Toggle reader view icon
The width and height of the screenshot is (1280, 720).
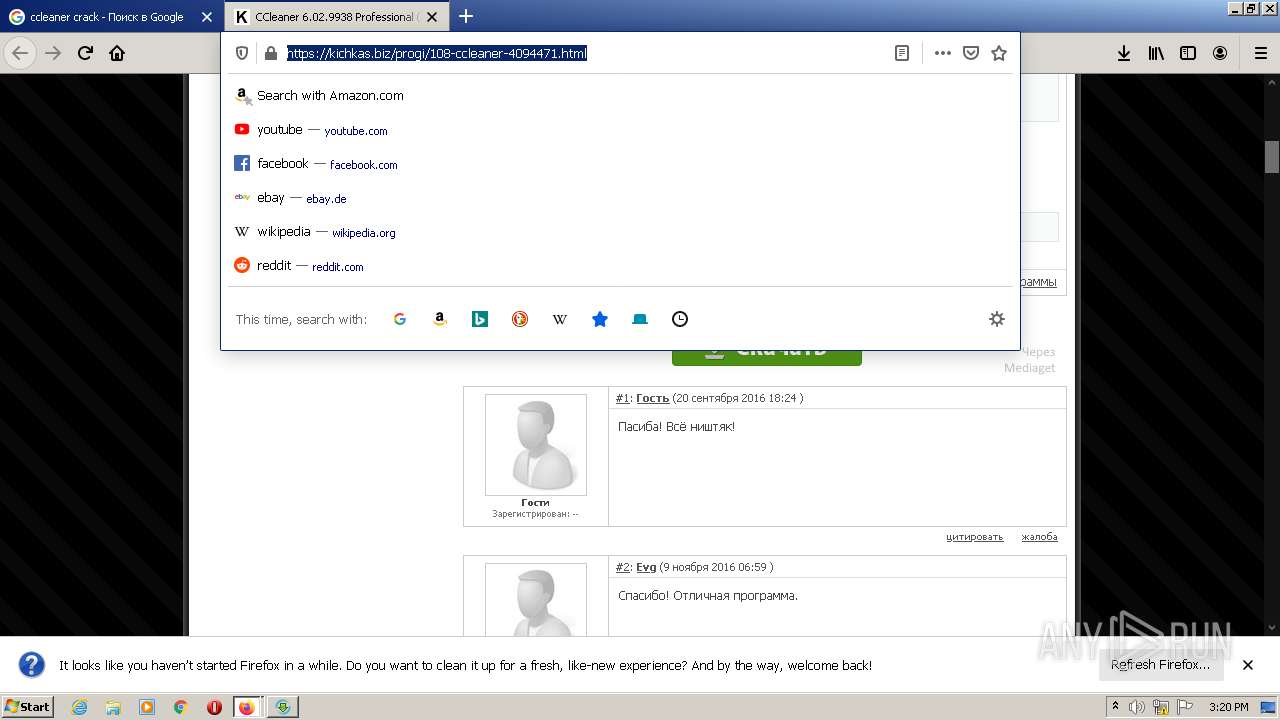pyautogui.click(x=902, y=53)
